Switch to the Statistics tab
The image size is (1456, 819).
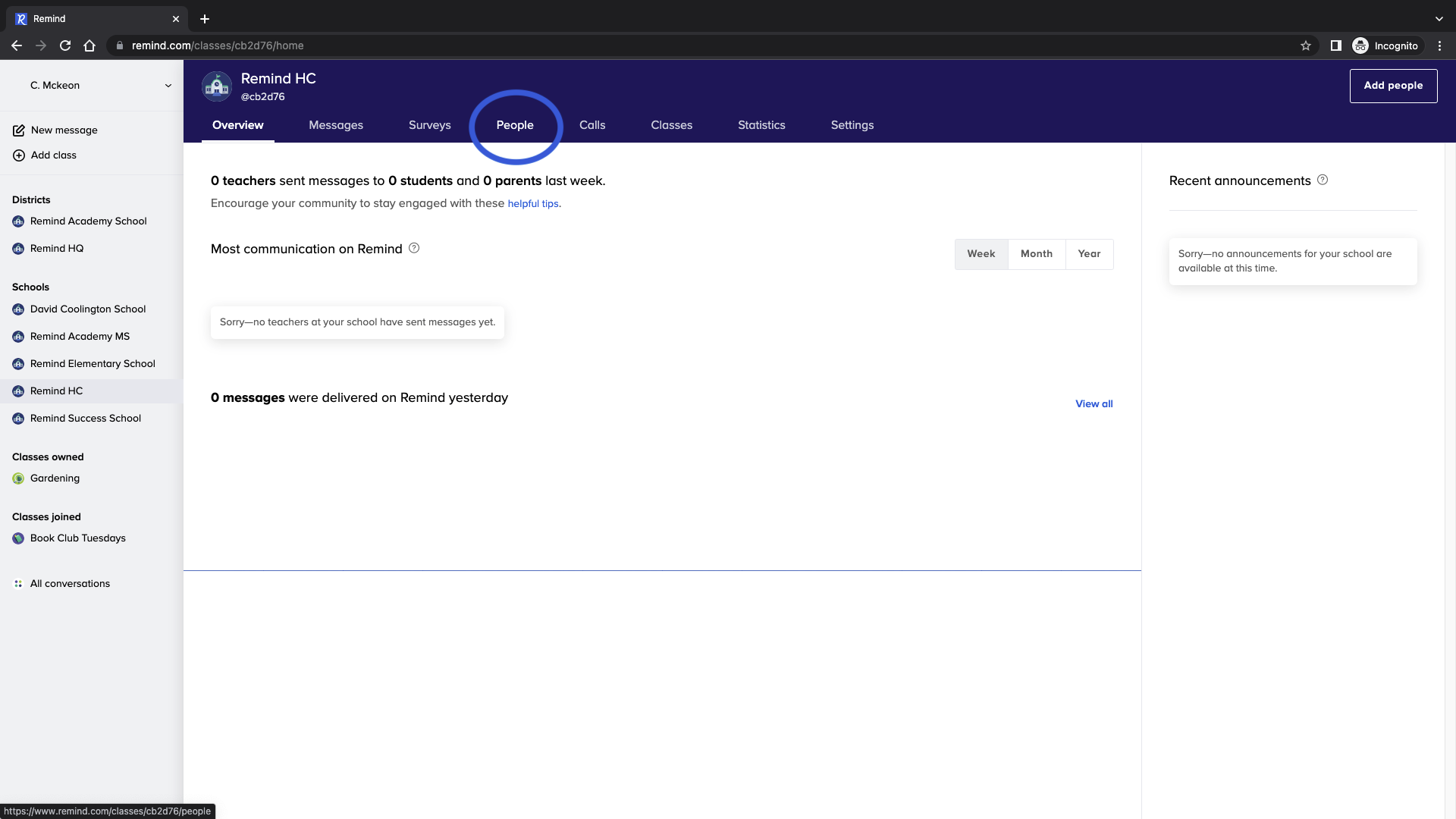click(761, 125)
